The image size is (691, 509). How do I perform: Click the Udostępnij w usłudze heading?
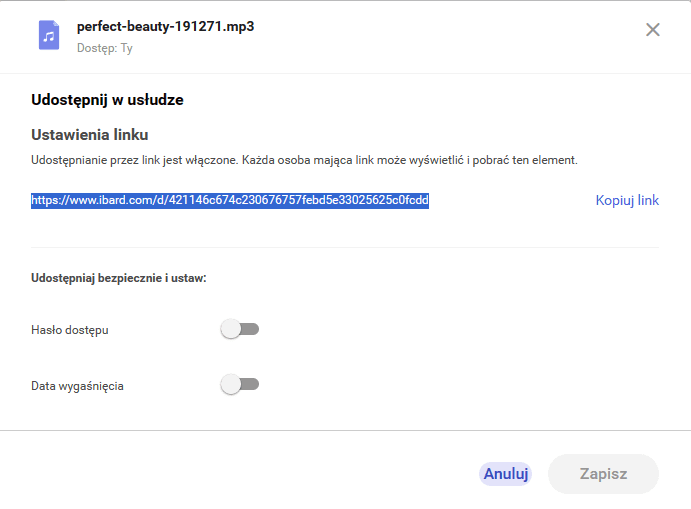(107, 99)
